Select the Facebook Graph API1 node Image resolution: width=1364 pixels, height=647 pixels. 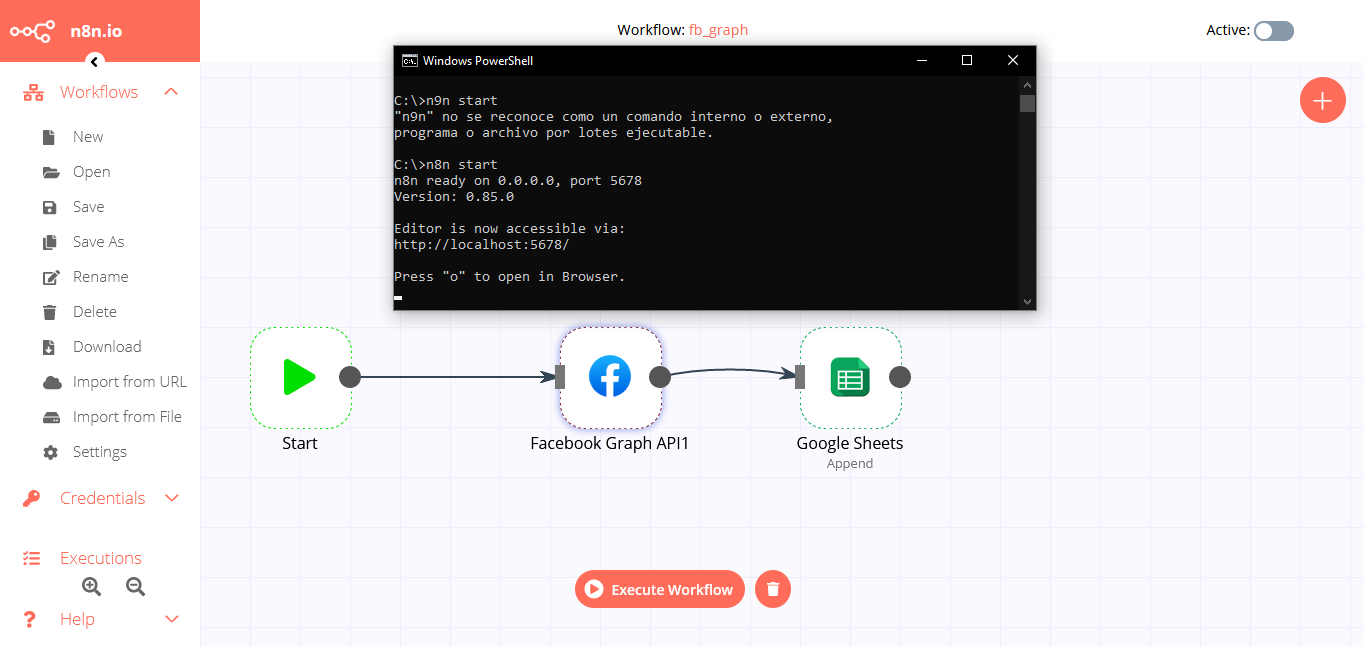coord(610,377)
